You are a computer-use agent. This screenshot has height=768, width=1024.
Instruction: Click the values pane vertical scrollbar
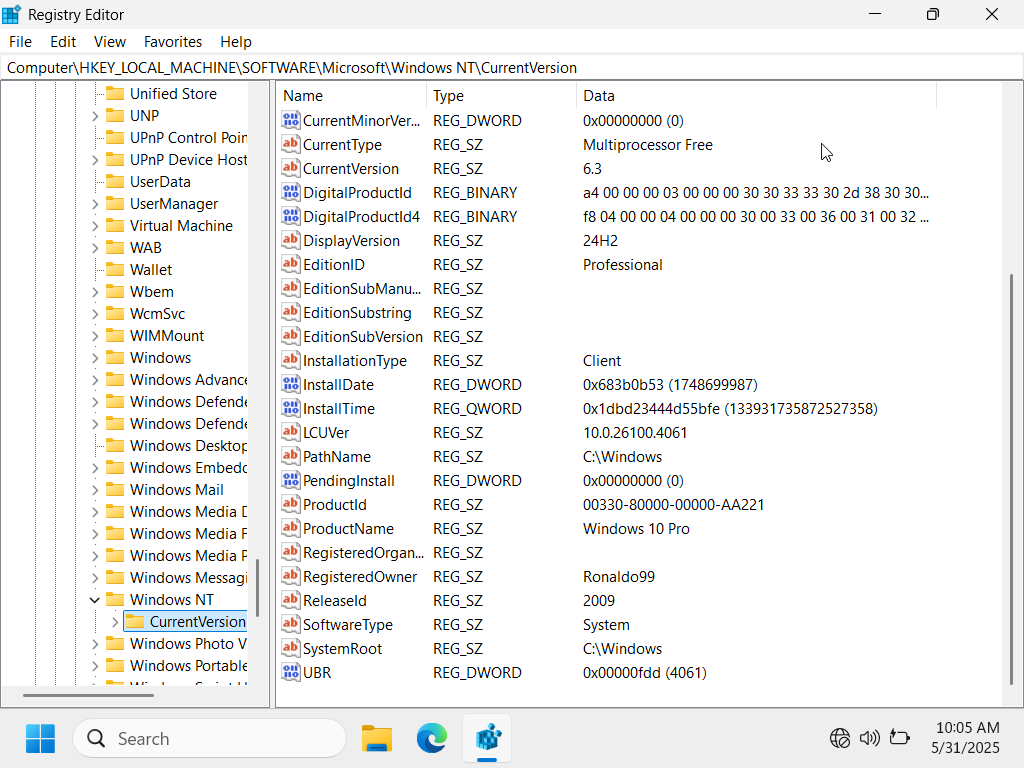click(x=1012, y=479)
